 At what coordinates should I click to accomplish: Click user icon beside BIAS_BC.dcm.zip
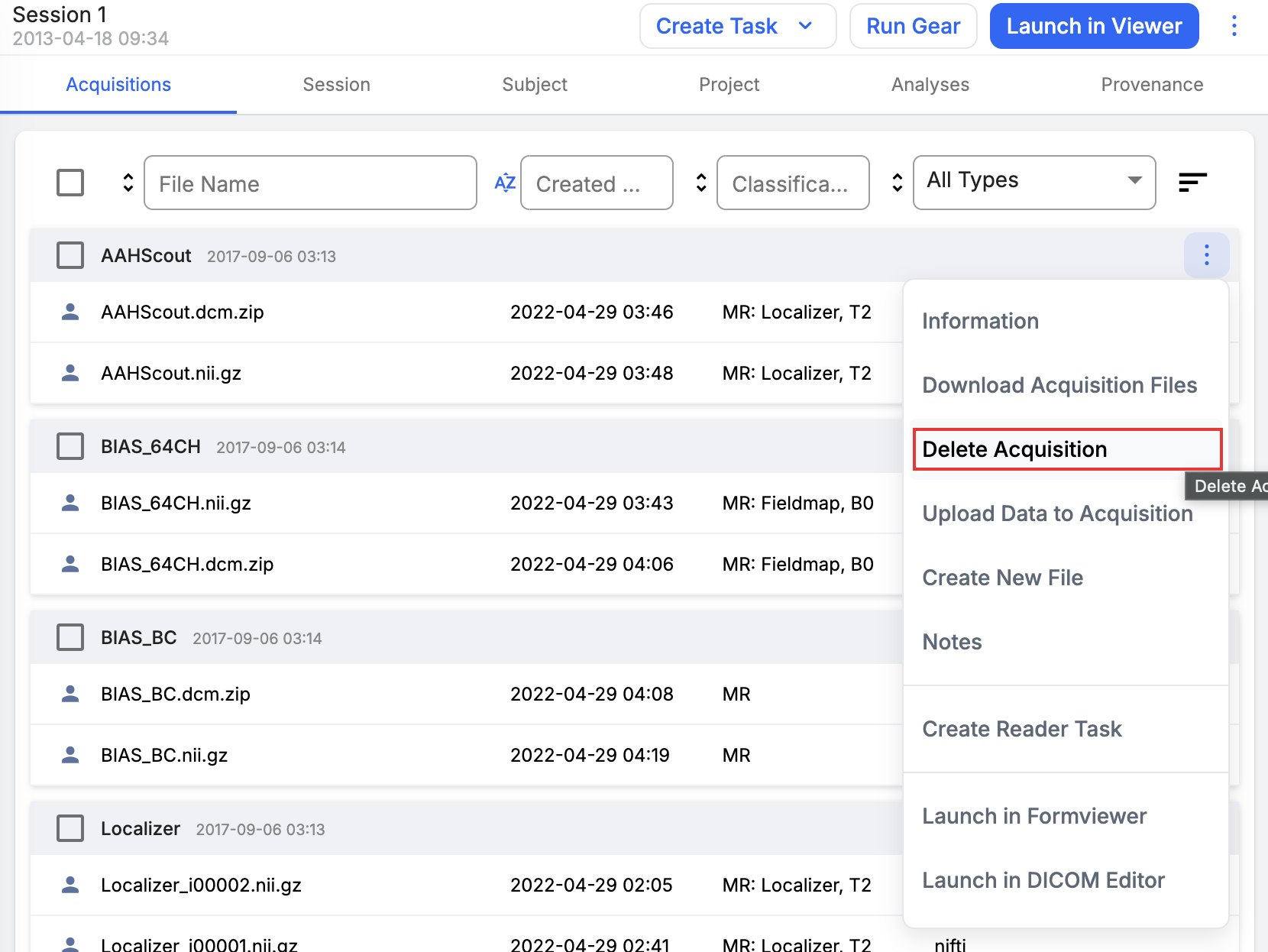(x=70, y=694)
